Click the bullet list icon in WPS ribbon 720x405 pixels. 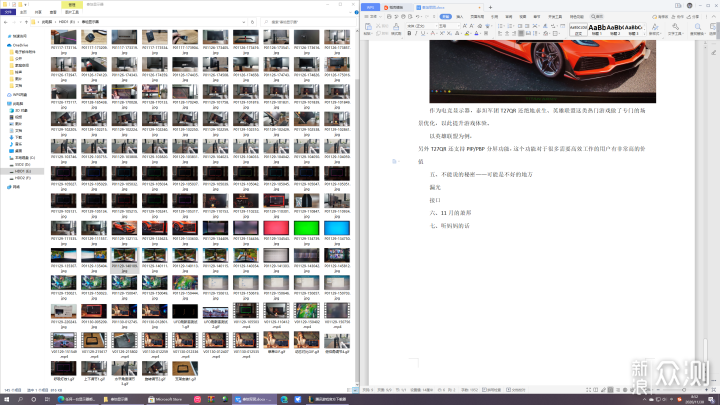(x=501, y=26)
